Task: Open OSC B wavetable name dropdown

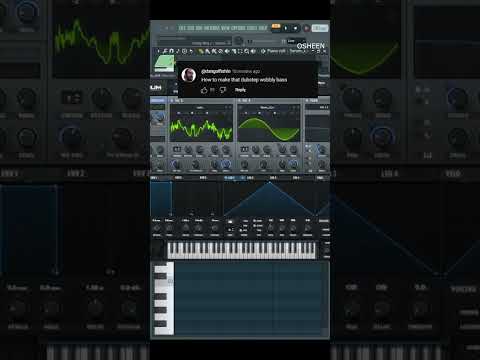Action: [x=268, y=108]
